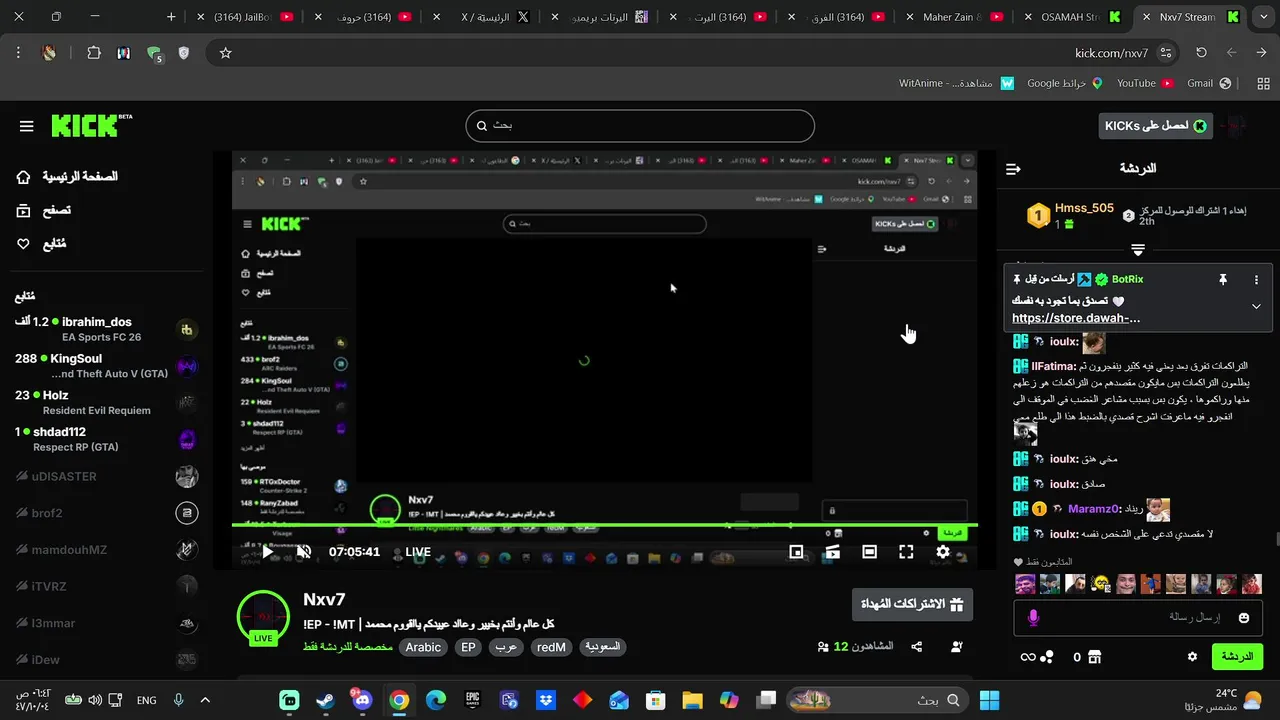Open the home page item in the sidebar
Screen dimensions: 1280x720
pyautogui.click(x=67, y=177)
